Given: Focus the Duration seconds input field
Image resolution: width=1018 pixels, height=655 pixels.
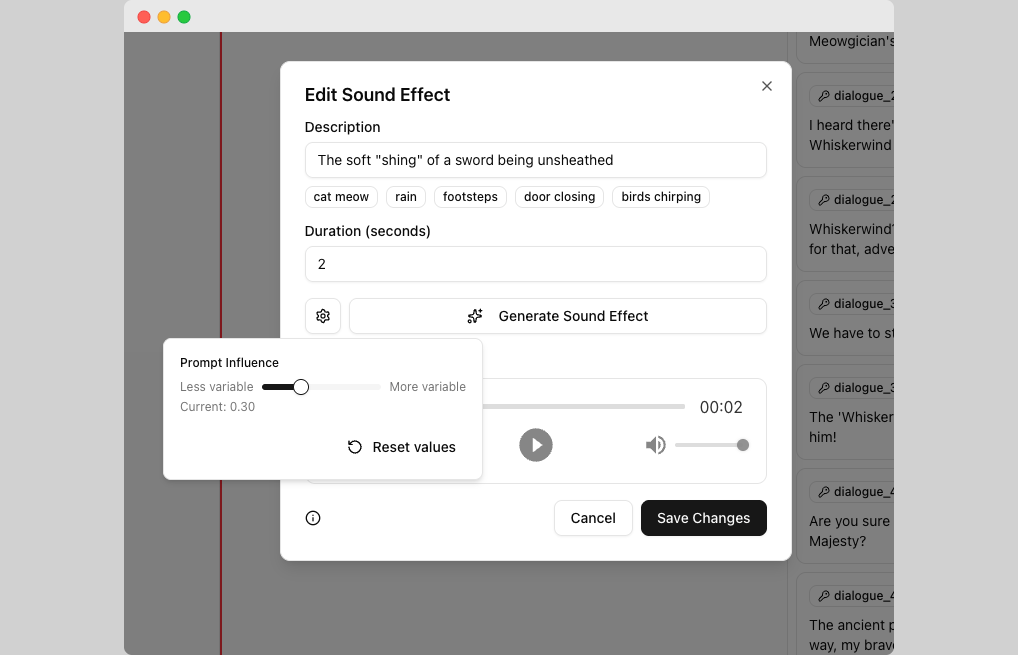Looking at the screenshot, I should click(x=536, y=264).
